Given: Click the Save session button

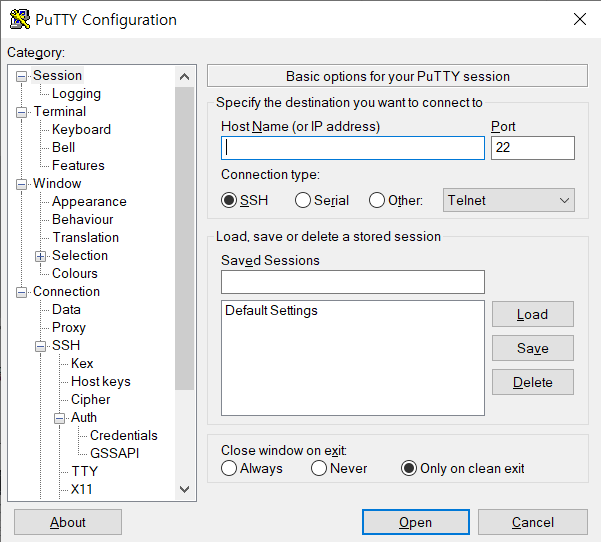Looking at the screenshot, I should tap(532, 348).
